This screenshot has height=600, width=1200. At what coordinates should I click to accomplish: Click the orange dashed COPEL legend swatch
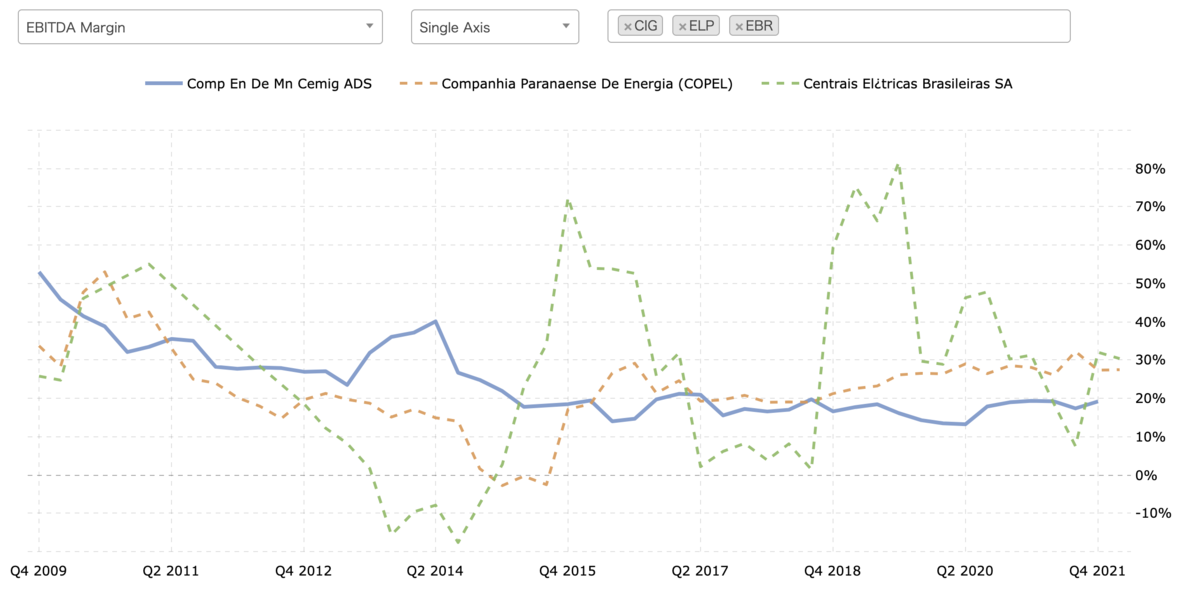(416, 84)
